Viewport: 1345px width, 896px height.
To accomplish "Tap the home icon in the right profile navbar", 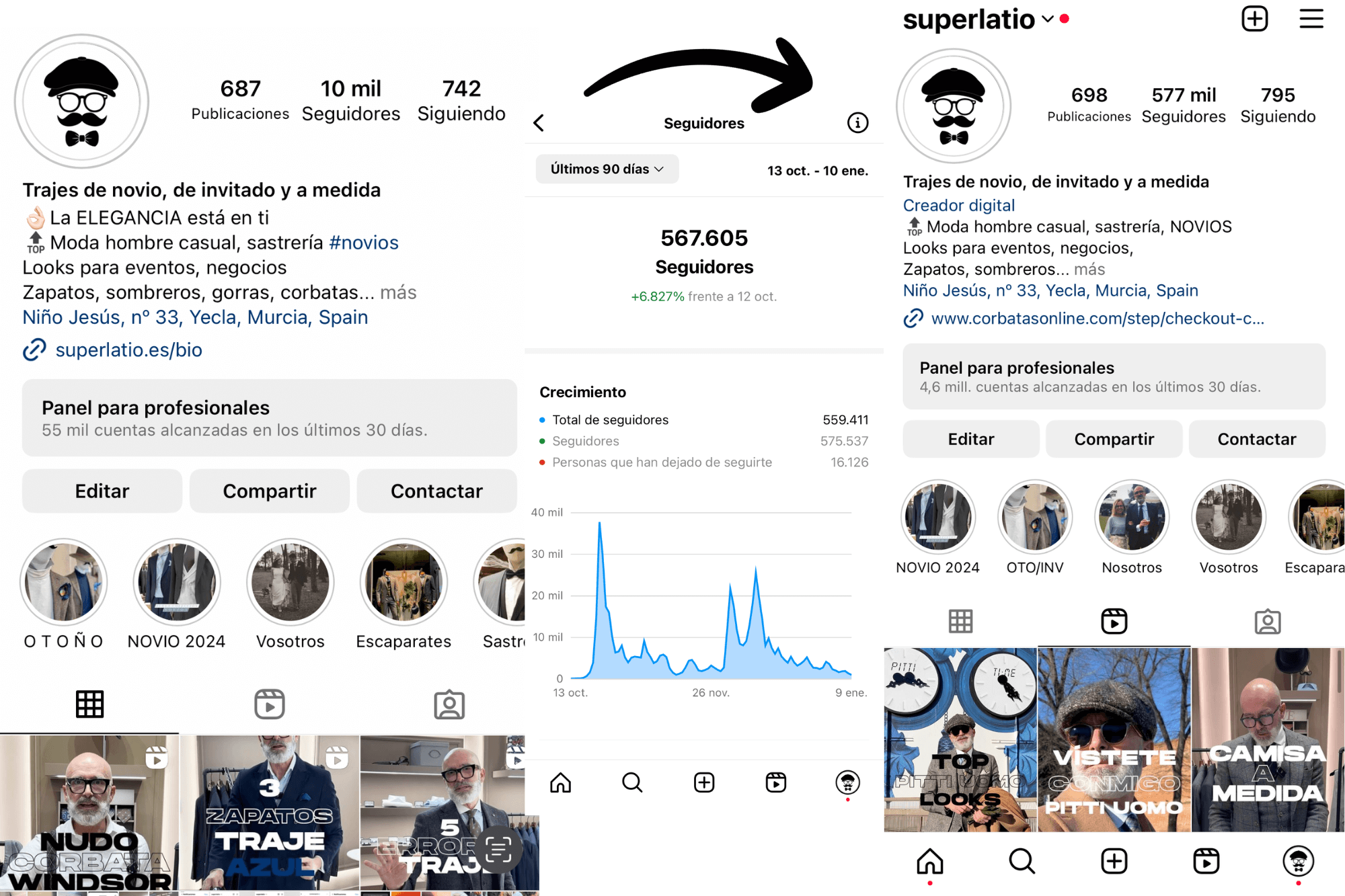I will coord(930,861).
